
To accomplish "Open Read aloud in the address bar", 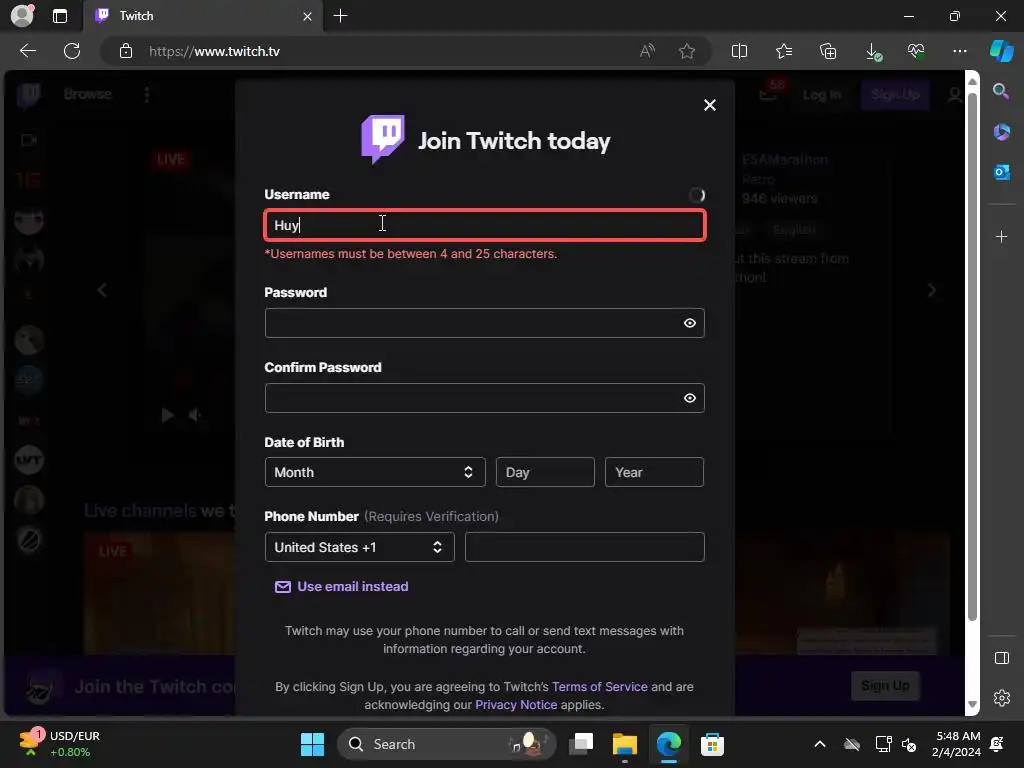I will pyautogui.click(x=647, y=51).
